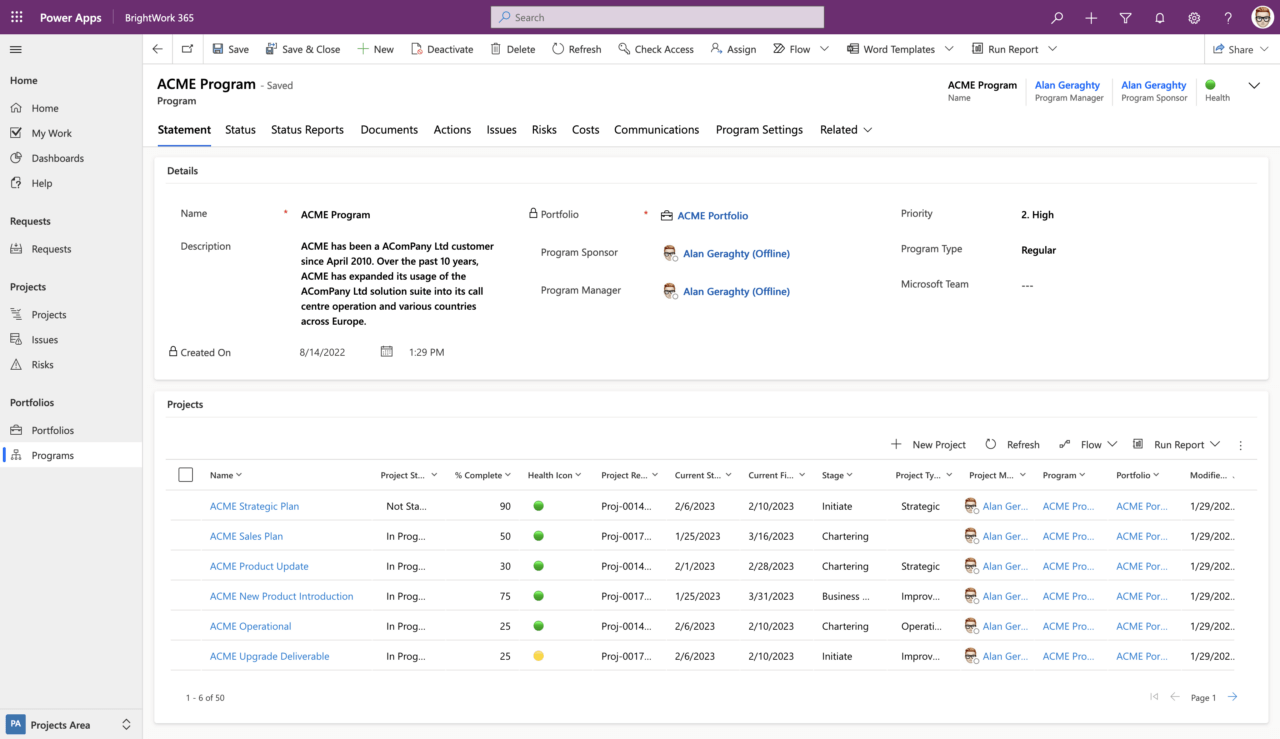The height and width of the screenshot is (739, 1280).
Task: Click the Deactivate toolbar icon
Action: pyautogui.click(x=415, y=48)
